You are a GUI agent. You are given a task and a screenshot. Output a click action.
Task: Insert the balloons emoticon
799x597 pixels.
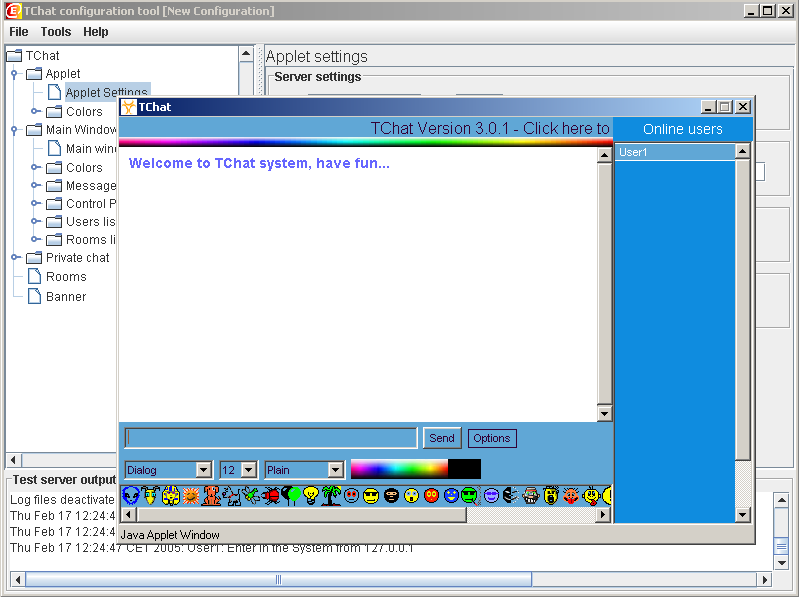(291, 495)
